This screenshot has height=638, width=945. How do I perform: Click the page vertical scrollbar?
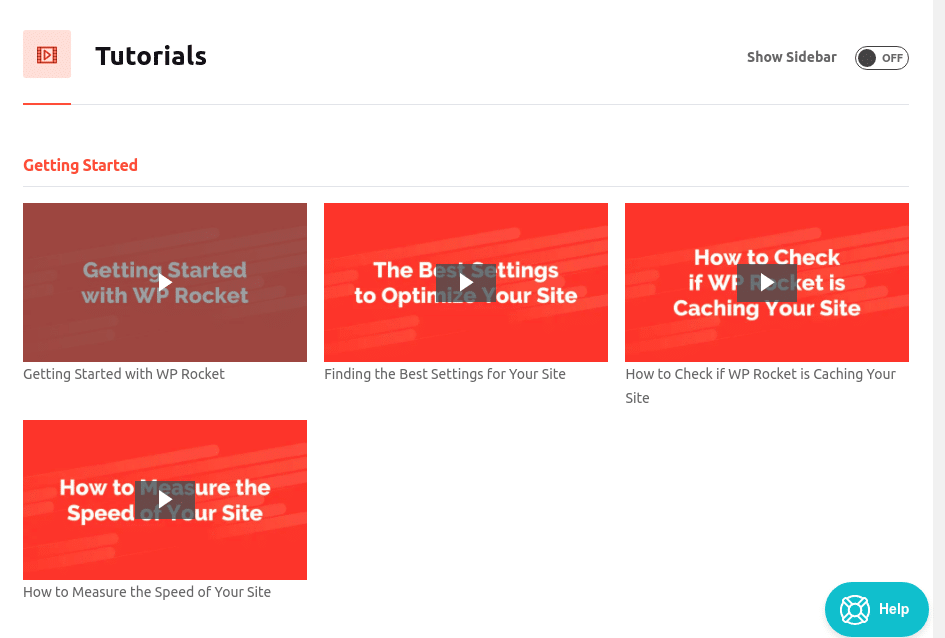click(x=939, y=319)
